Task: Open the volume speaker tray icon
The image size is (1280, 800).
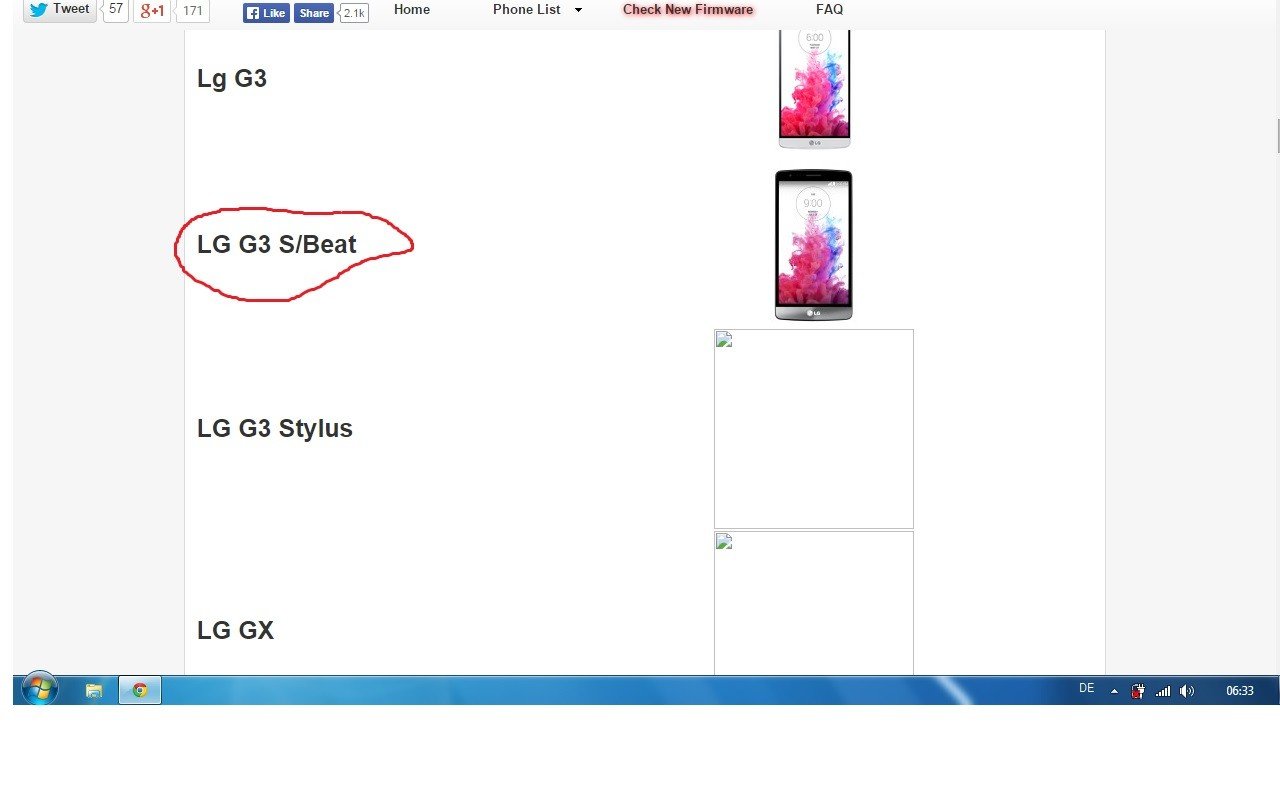Action: 1187,691
